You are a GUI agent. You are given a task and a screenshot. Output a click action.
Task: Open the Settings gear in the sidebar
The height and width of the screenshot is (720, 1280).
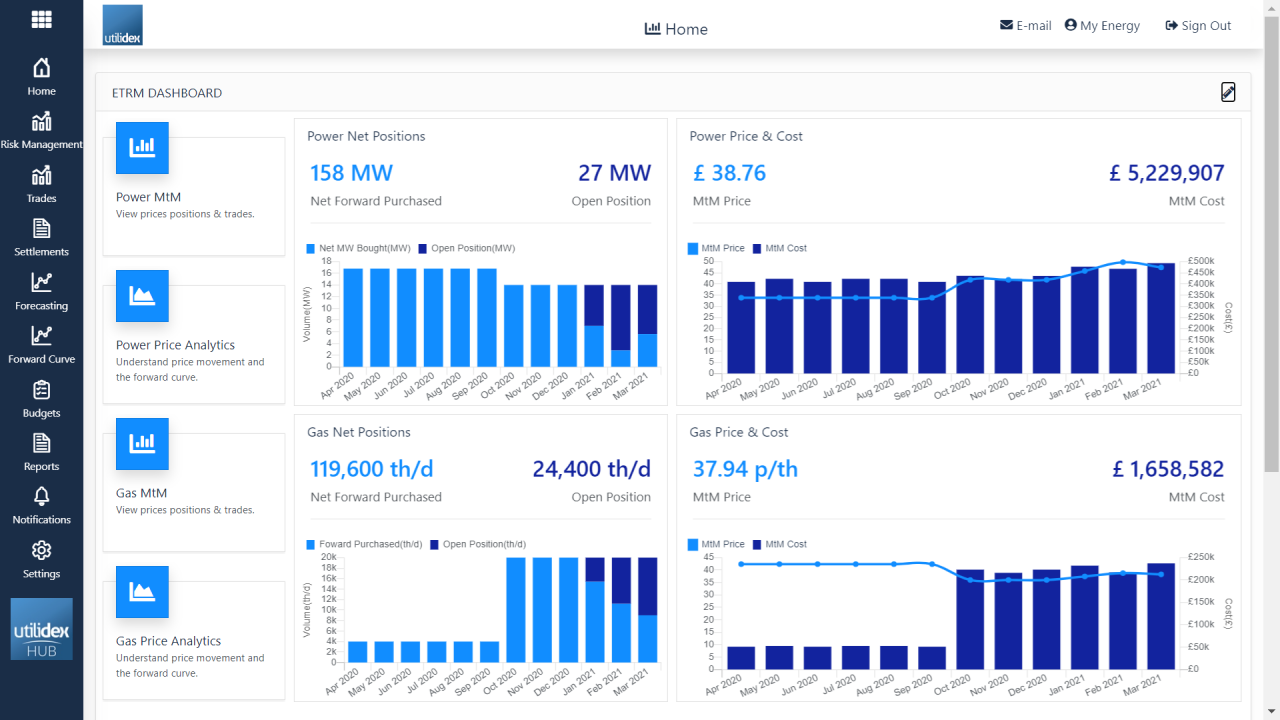pos(41,560)
